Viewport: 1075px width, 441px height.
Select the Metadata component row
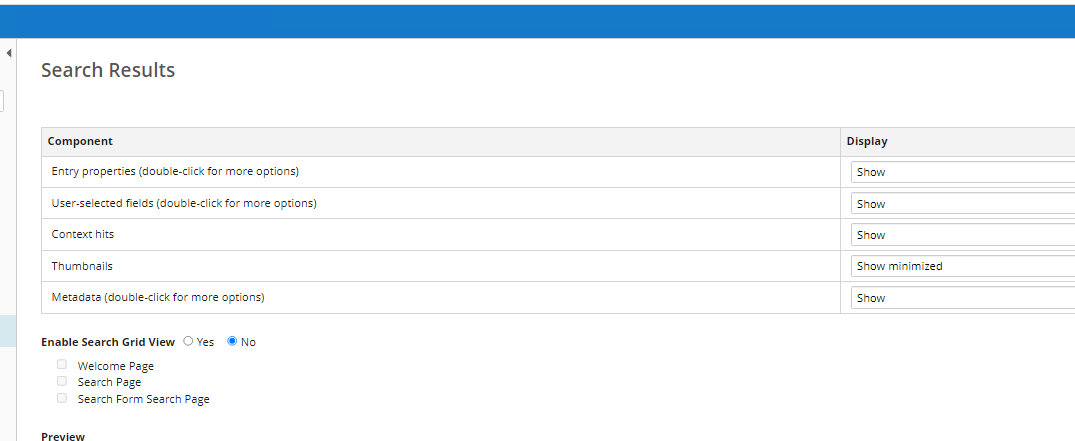pyautogui.click(x=158, y=297)
